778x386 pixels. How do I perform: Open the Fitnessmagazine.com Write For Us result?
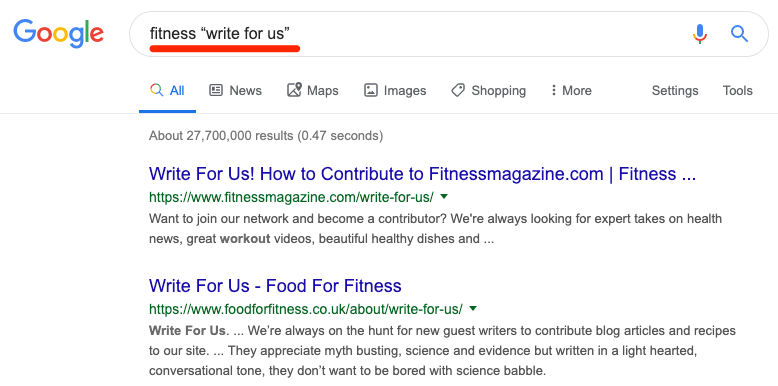pos(422,174)
